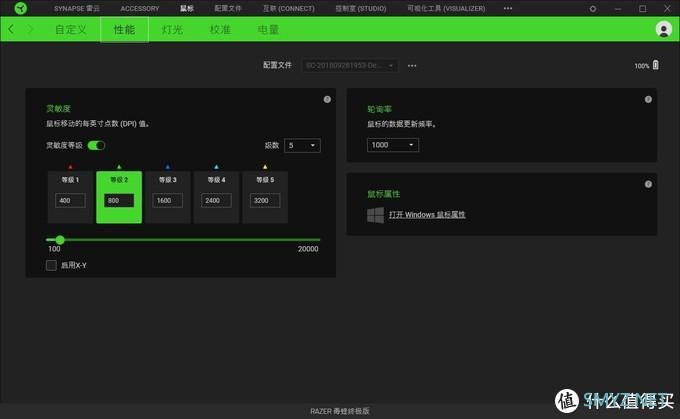Click the battery status icon
The image size is (680, 419).
click(656, 65)
